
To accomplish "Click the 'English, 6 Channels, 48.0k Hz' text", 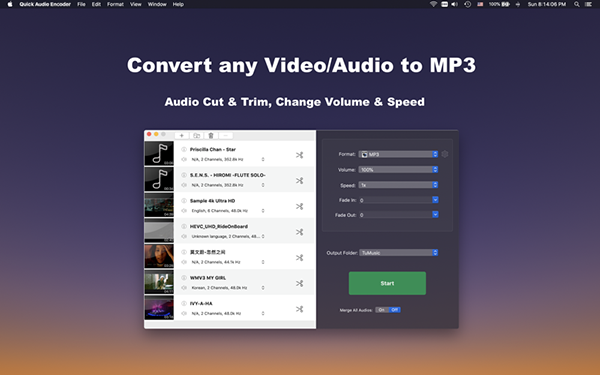I will 220,210.
